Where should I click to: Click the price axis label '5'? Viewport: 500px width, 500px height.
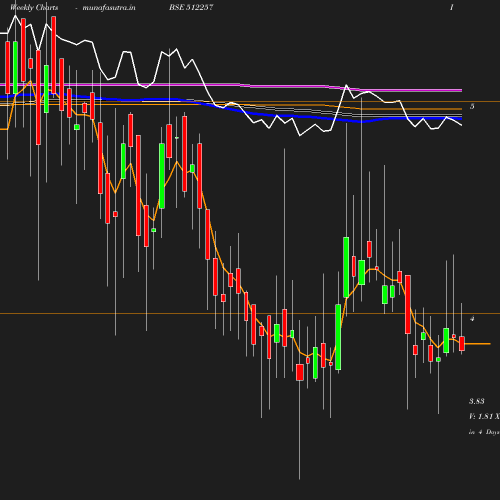(x=472, y=106)
